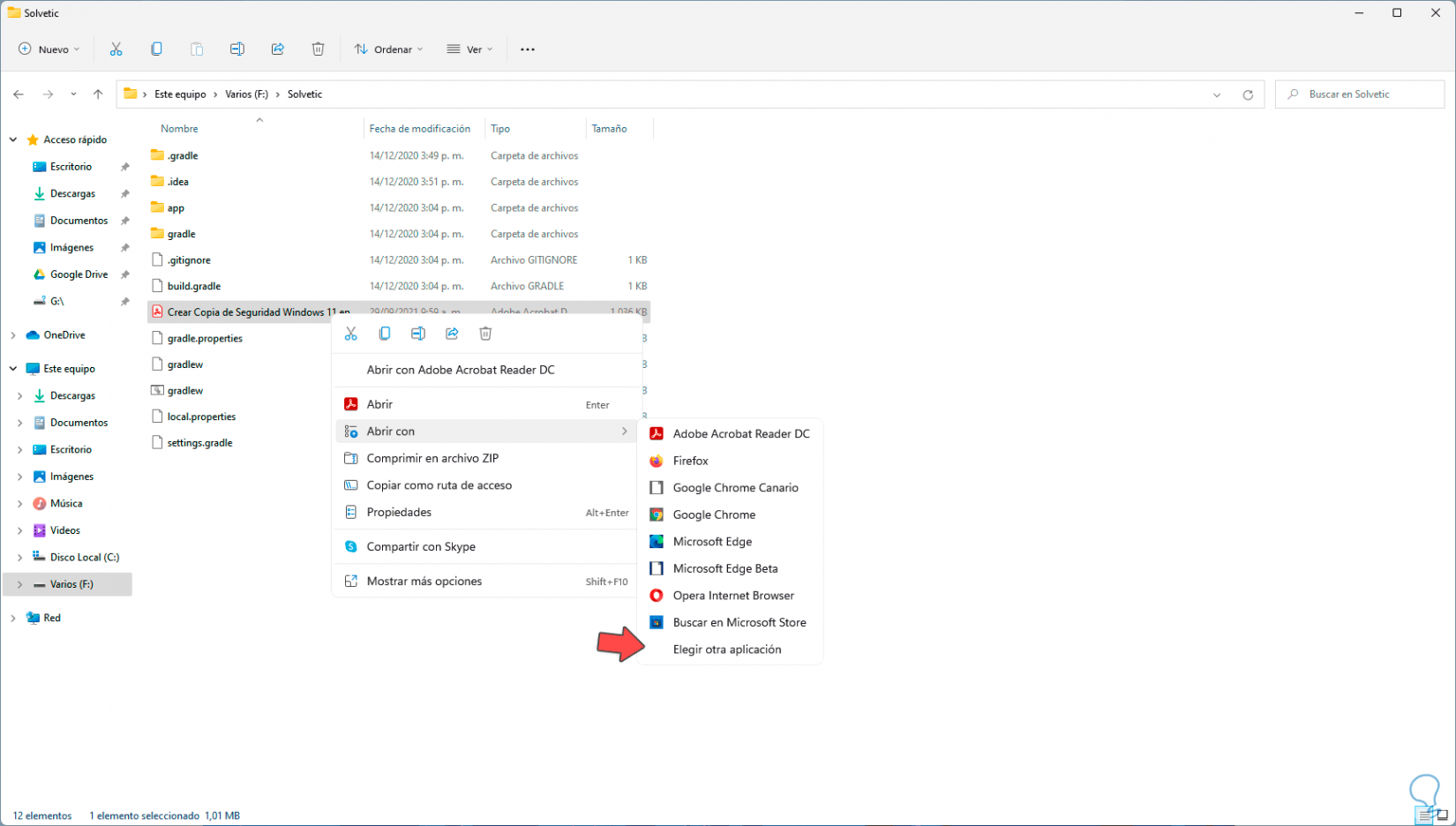Refresh the Solvetic folder view
This screenshot has height=826, width=1456.
click(x=1248, y=94)
